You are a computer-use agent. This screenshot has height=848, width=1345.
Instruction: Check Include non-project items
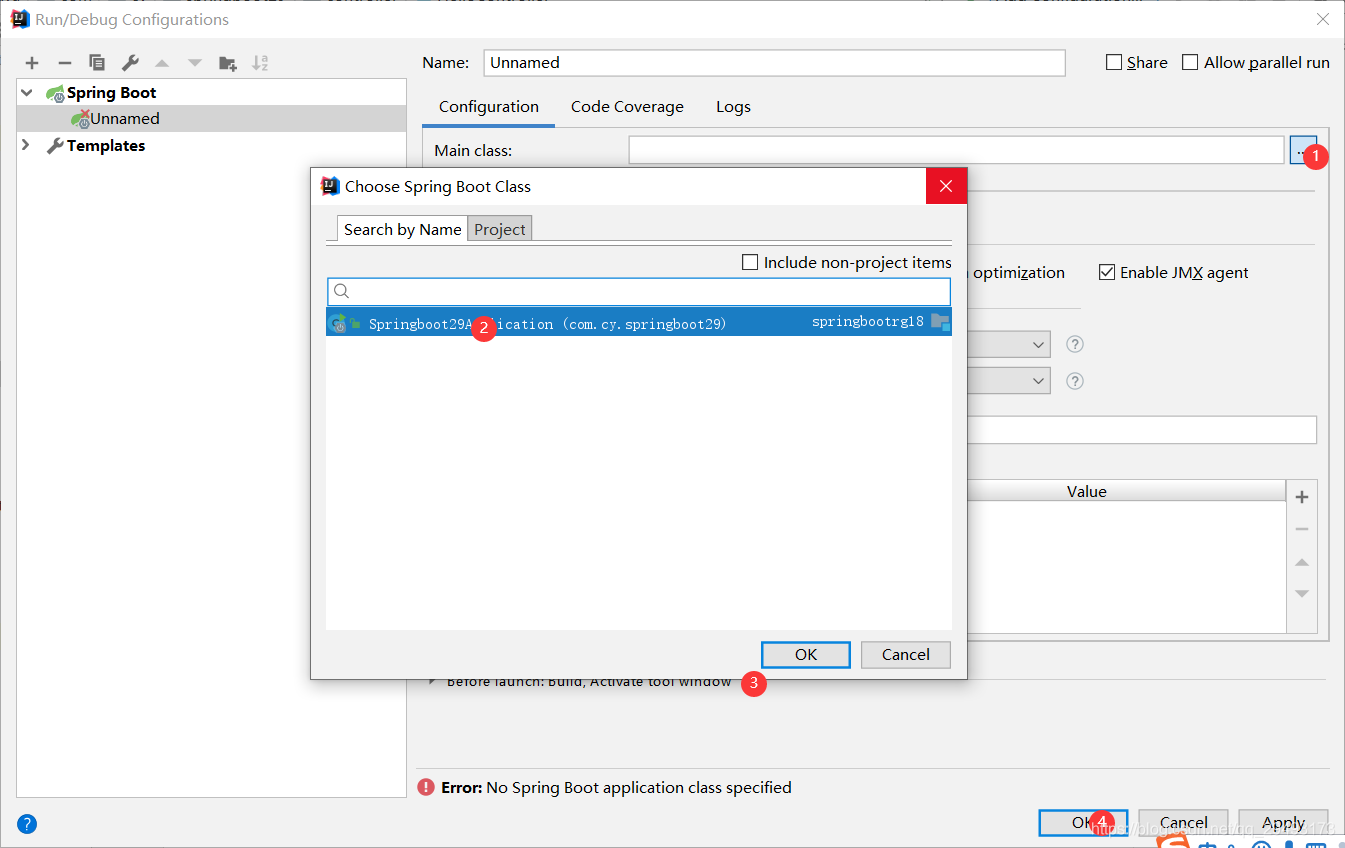tap(750, 262)
